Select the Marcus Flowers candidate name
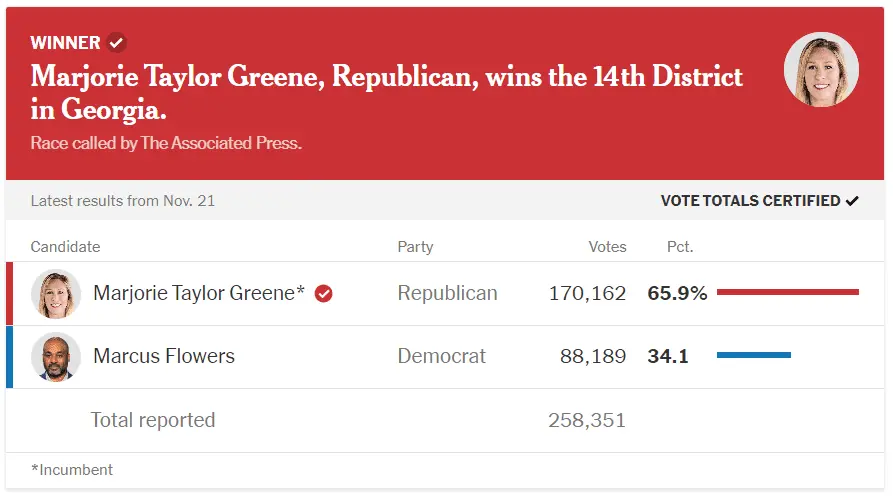This screenshot has width=893, height=498. click(164, 356)
